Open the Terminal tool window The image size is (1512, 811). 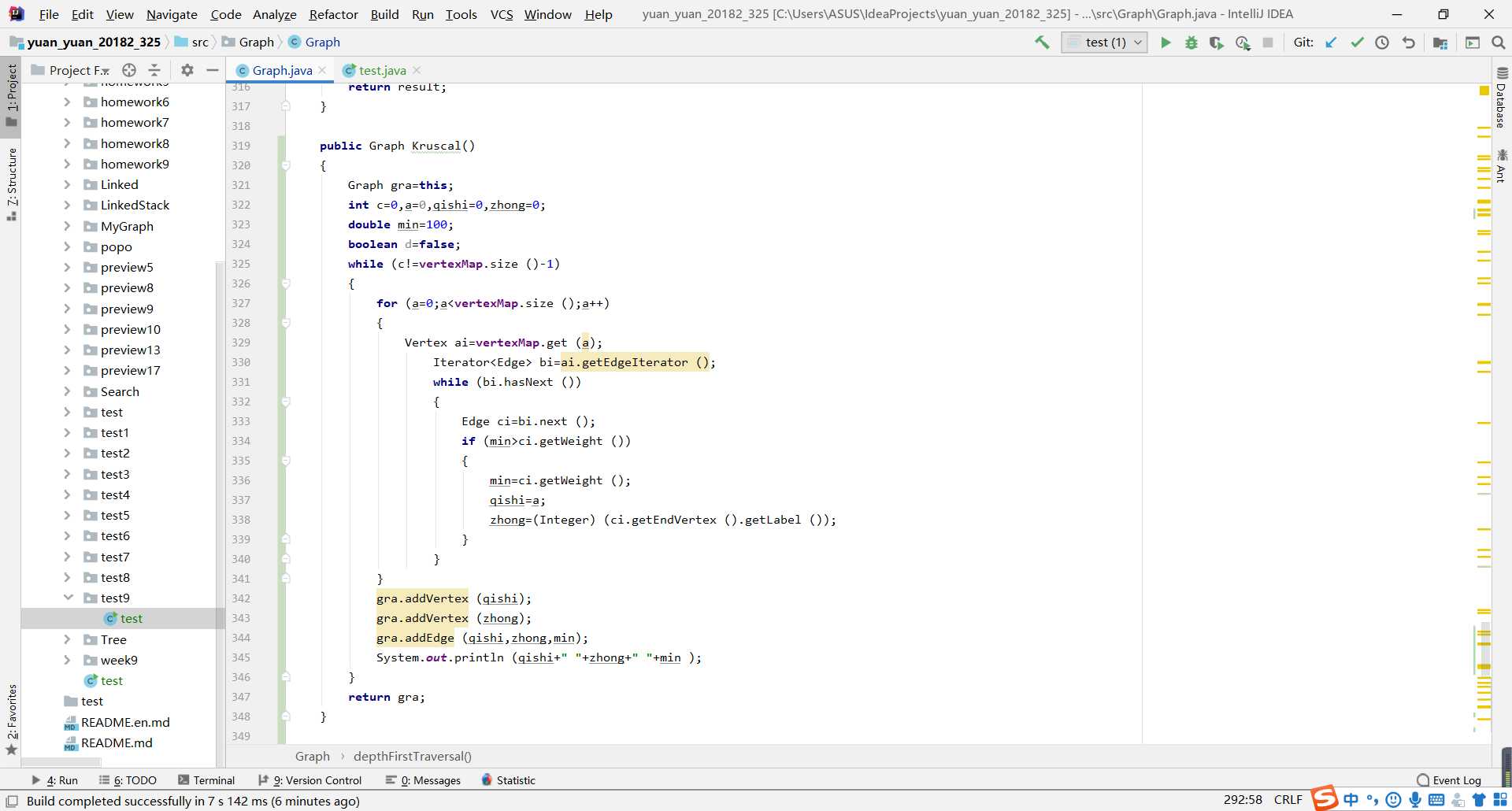206,780
